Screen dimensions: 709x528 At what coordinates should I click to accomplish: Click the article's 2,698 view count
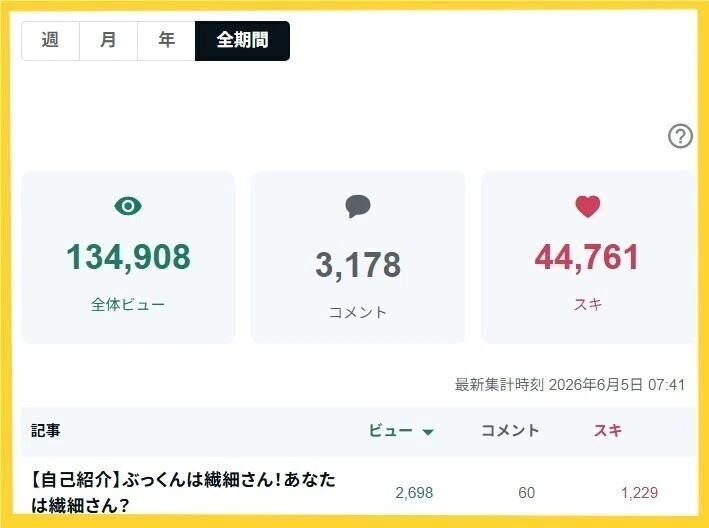[414, 492]
